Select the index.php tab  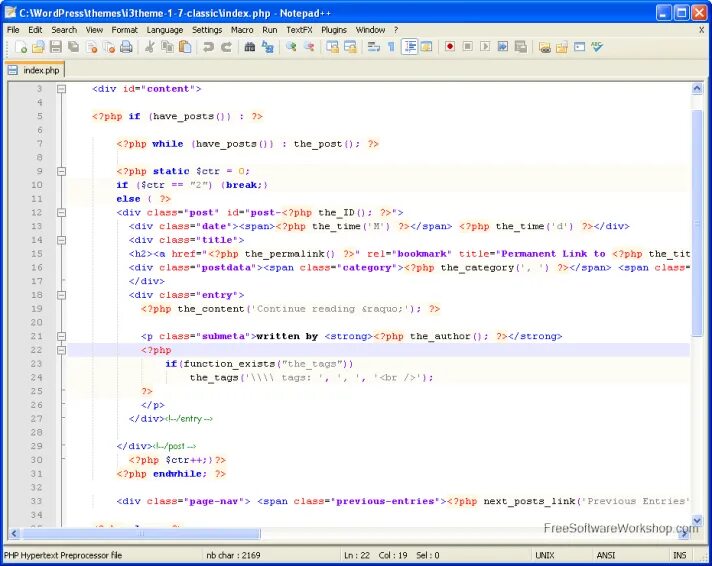coord(35,70)
